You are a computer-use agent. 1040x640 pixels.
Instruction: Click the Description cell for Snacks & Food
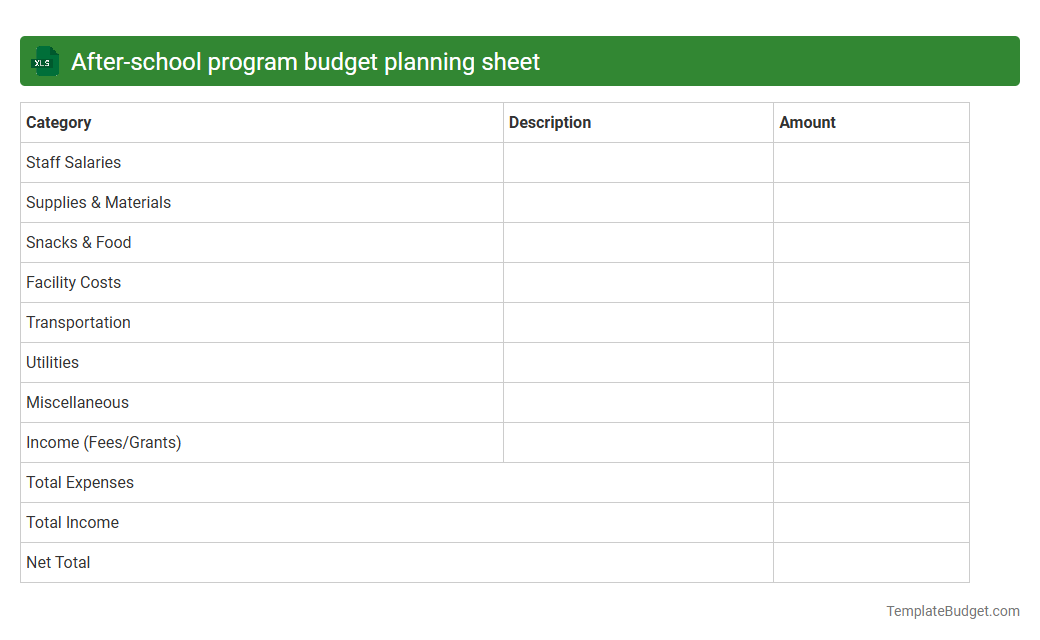638,242
